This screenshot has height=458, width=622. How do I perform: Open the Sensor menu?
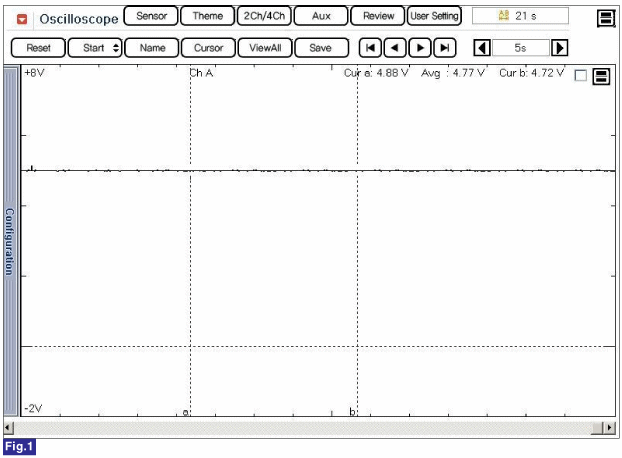point(151,16)
